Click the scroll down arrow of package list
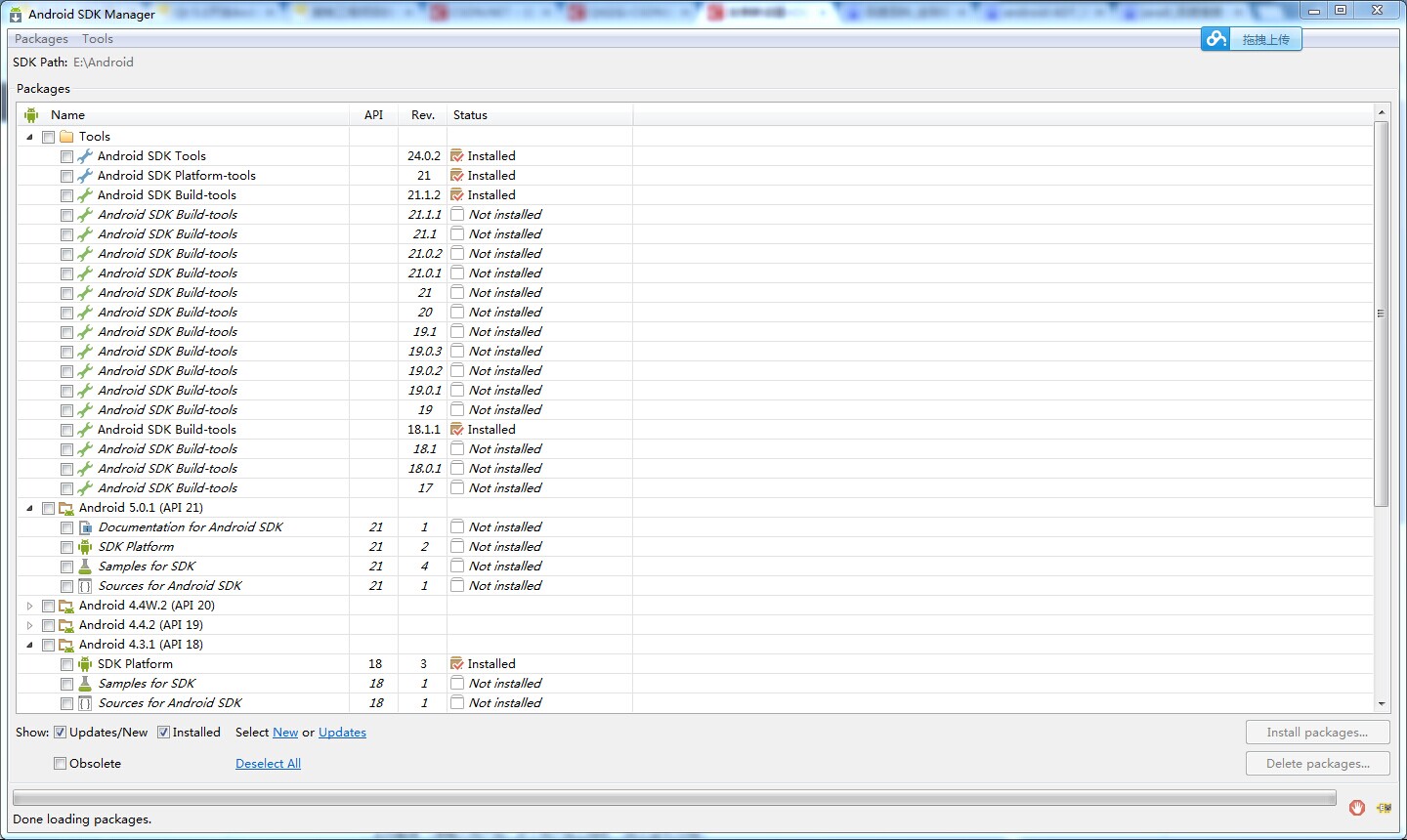The width and height of the screenshot is (1407, 840). click(x=1382, y=704)
